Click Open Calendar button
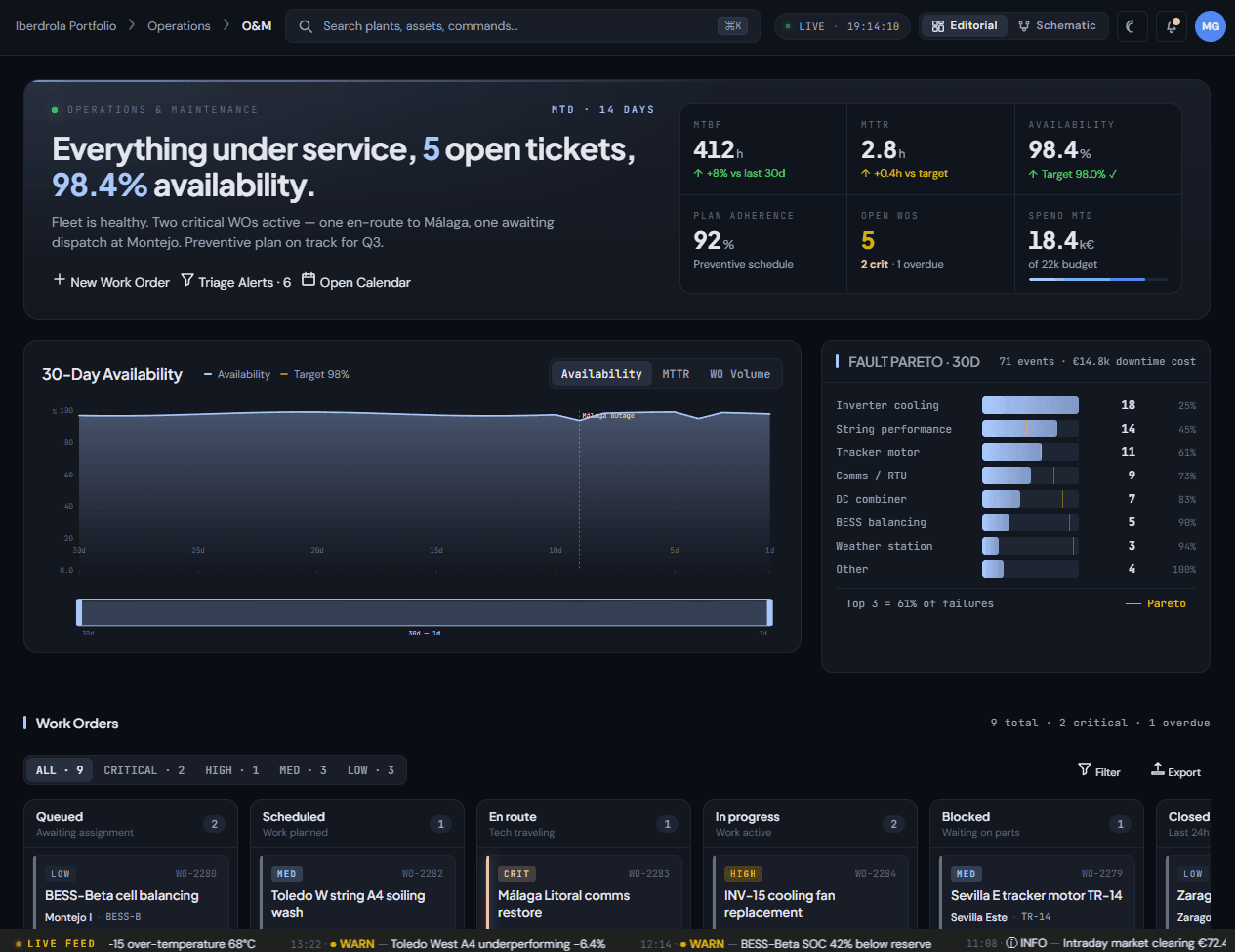Screen dimensions: 1235x952 pos(356,281)
